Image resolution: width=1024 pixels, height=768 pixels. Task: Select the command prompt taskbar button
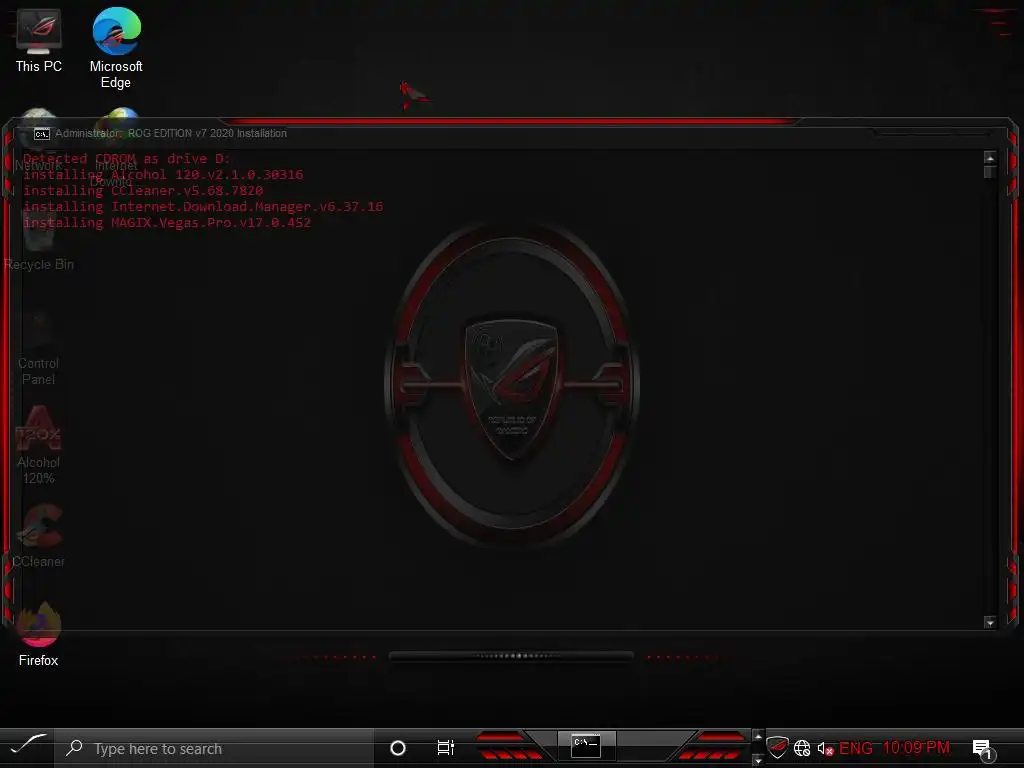tap(586, 747)
